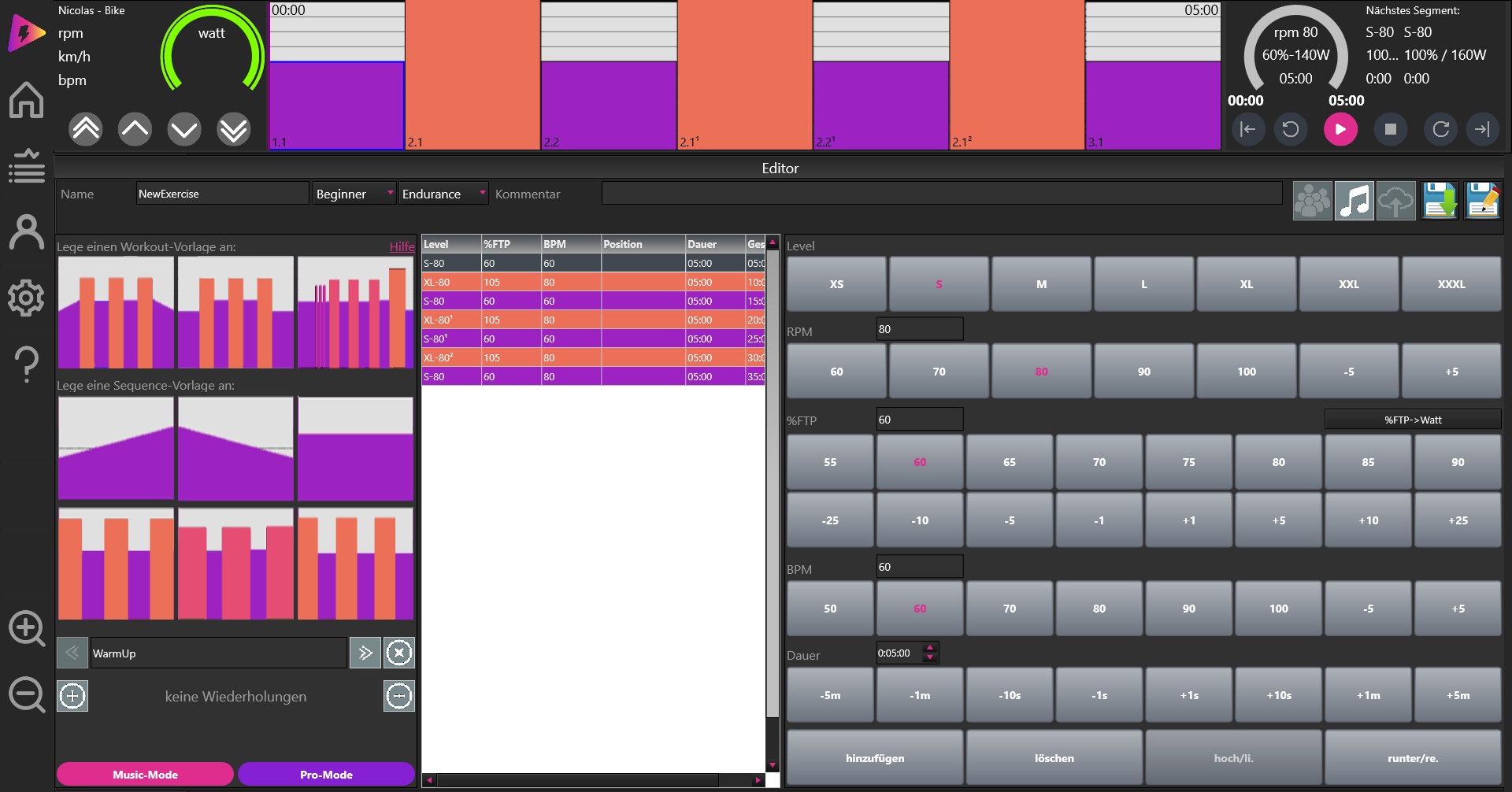Open the Home screen from sidebar
1512x792 pixels.
(x=26, y=100)
